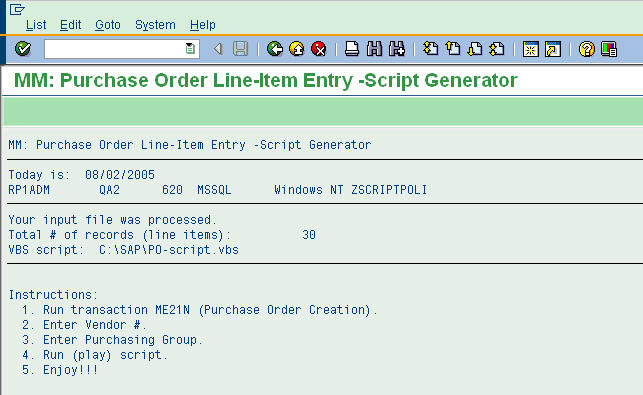
Task: Click the Find Next binoculars icon
Action: 397,49
